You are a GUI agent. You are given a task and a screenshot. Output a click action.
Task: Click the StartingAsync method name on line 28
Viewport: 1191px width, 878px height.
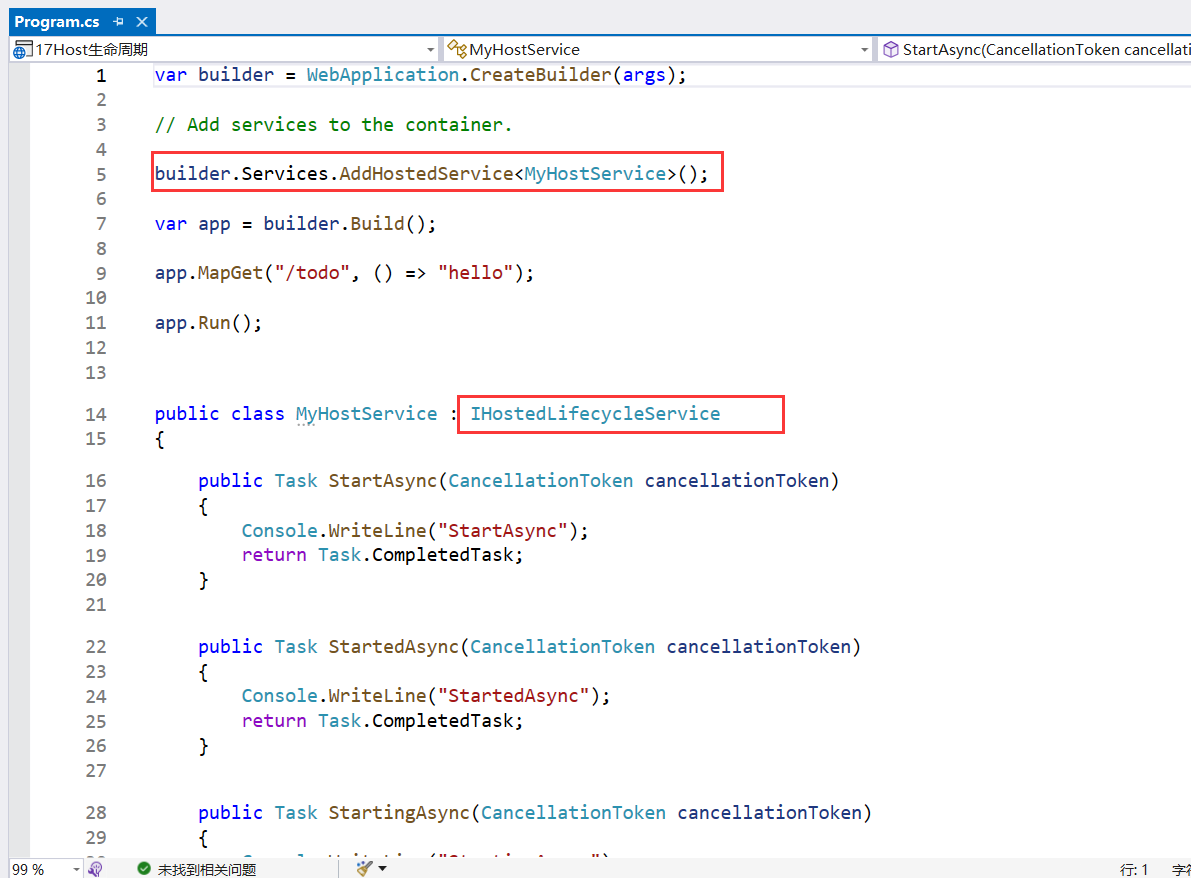(x=399, y=813)
